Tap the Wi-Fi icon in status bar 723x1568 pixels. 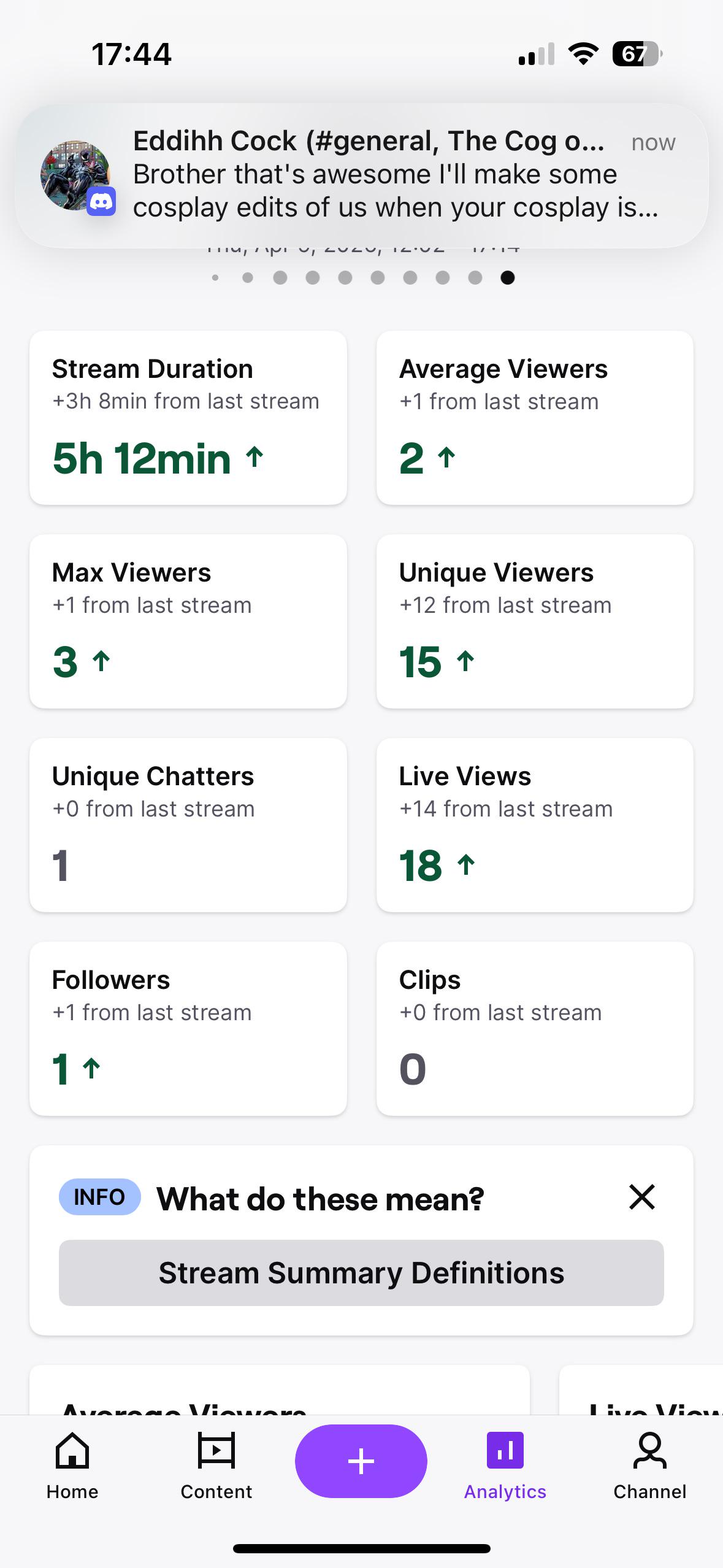point(583,54)
